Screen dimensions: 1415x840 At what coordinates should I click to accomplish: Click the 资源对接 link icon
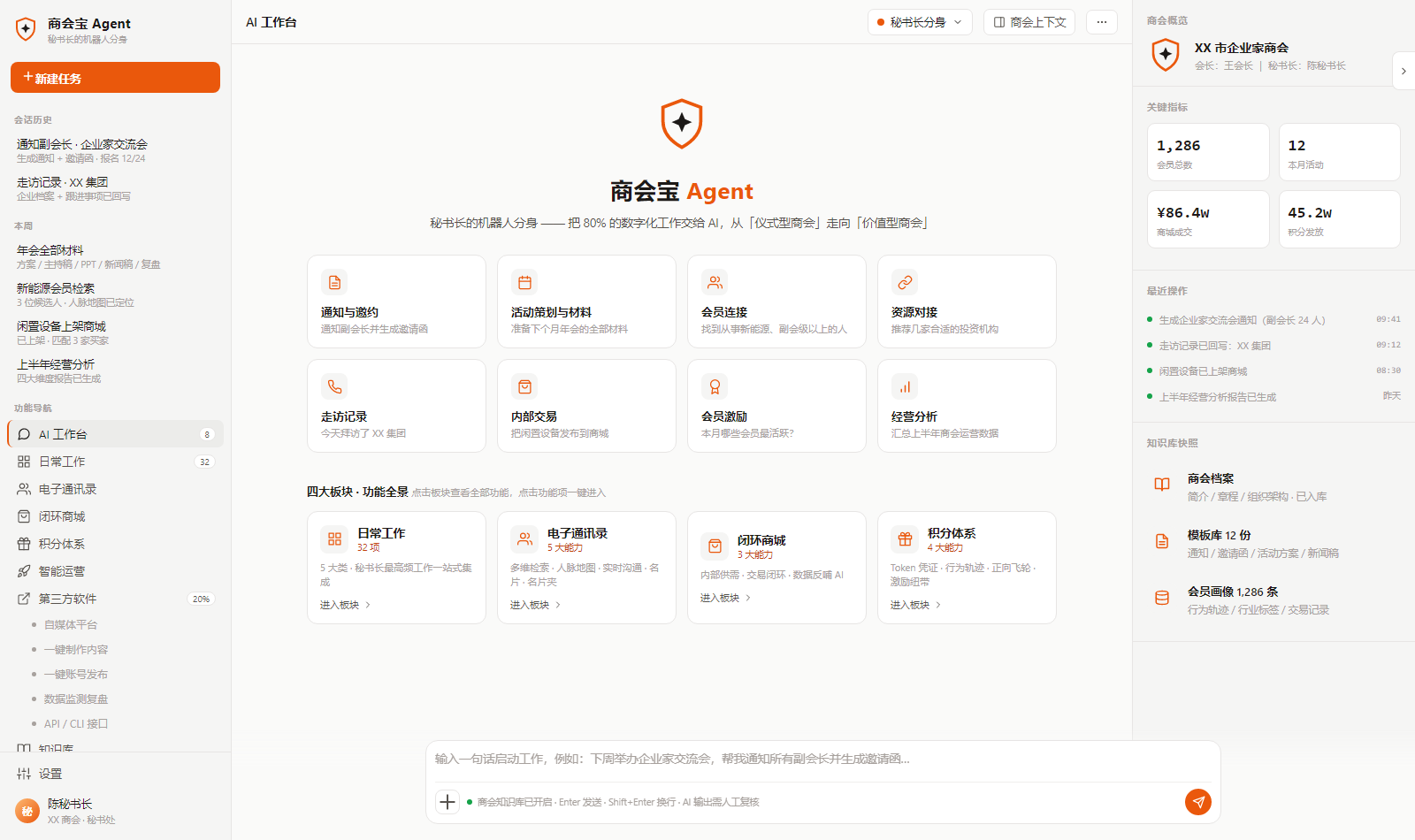[905, 283]
